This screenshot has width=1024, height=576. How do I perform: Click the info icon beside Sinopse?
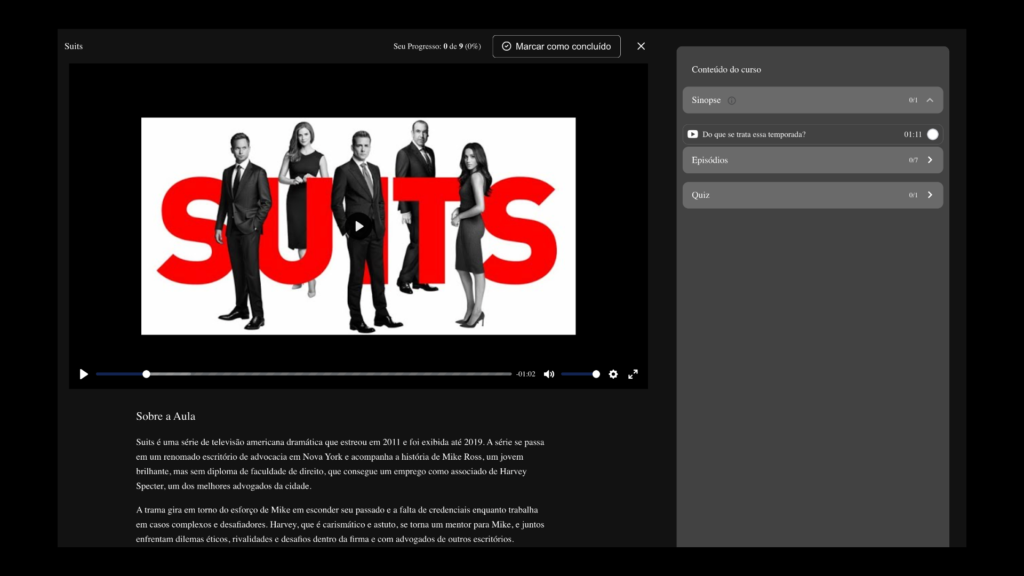pos(731,100)
